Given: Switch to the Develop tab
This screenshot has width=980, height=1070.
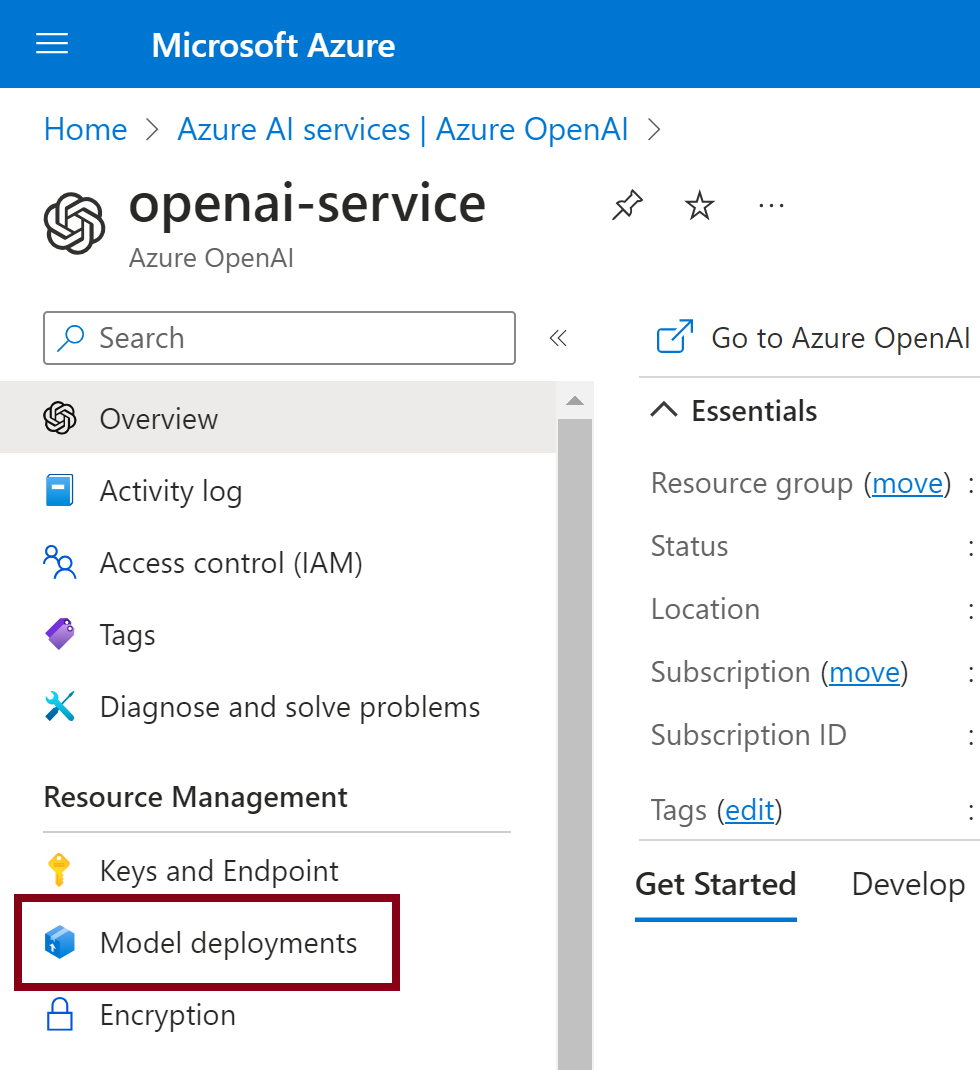Looking at the screenshot, I should click(907, 885).
